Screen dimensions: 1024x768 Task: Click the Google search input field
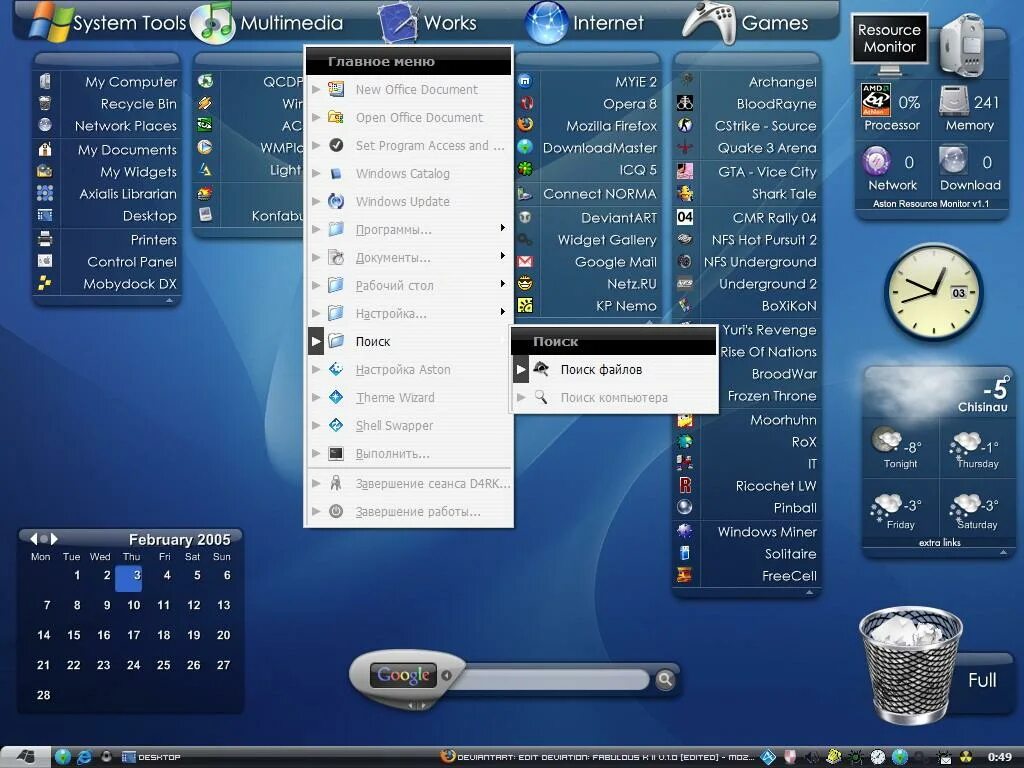[552, 679]
